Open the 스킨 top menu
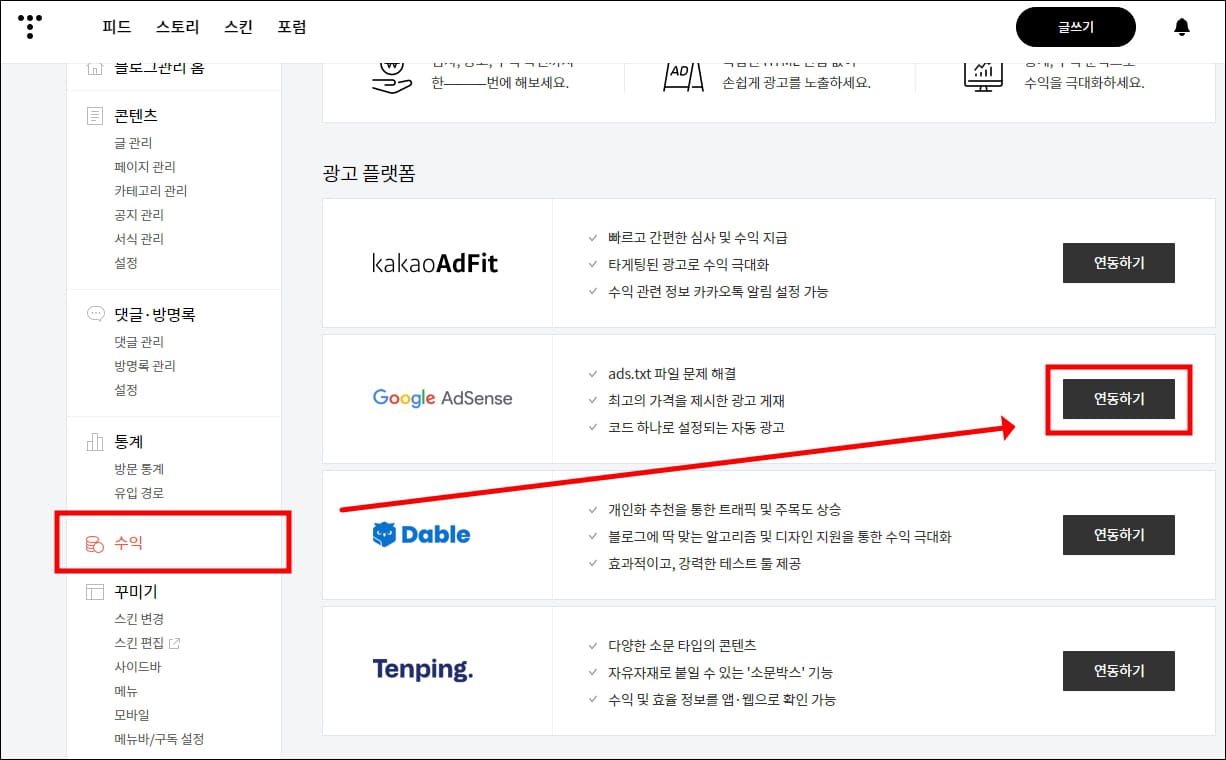 [x=239, y=27]
